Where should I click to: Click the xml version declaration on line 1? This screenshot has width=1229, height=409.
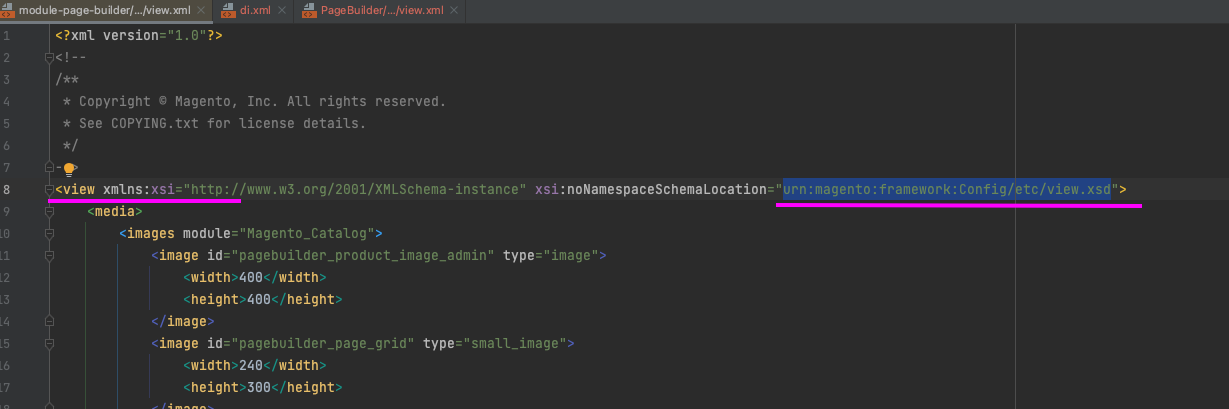click(139, 35)
